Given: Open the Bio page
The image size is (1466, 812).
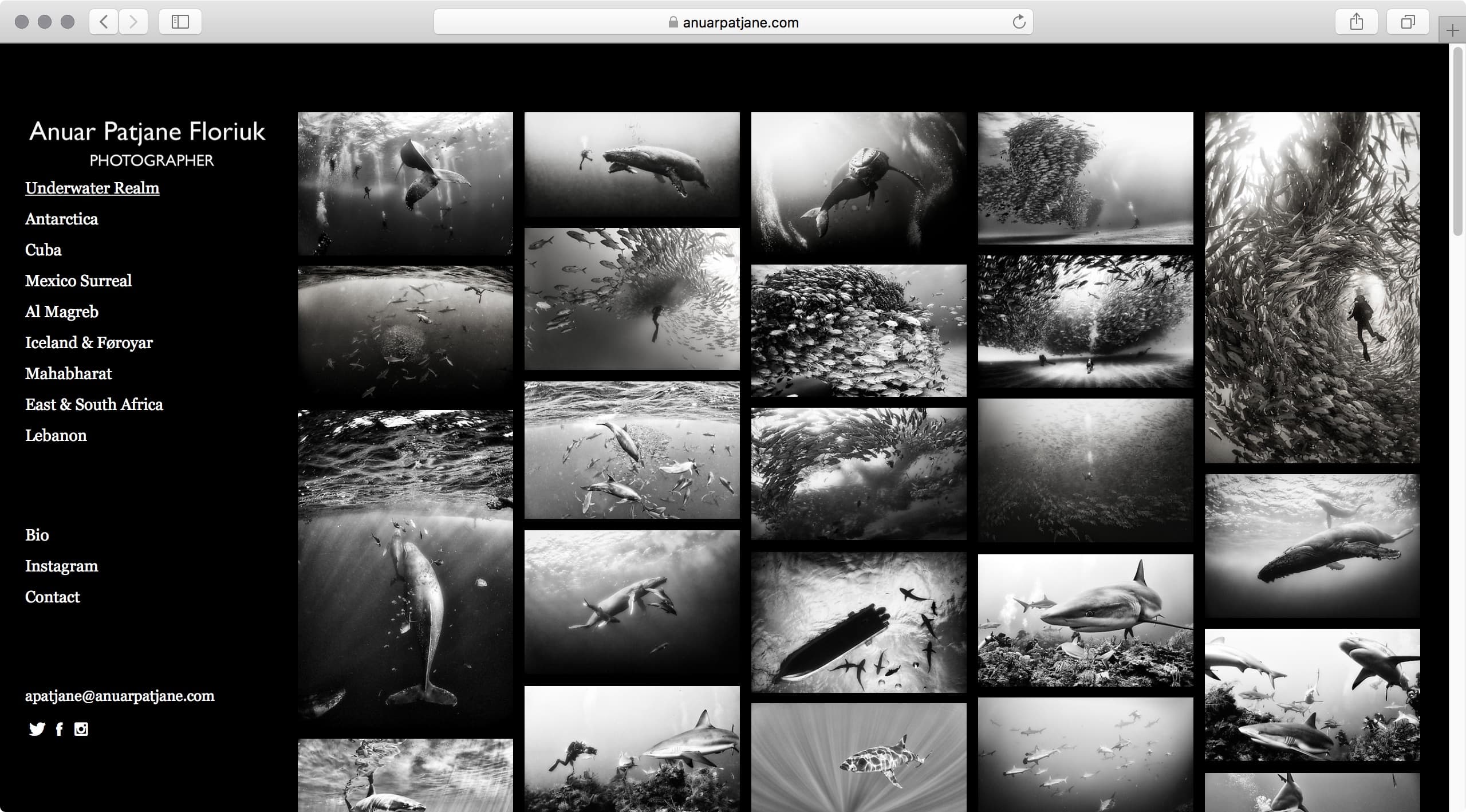Looking at the screenshot, I should [37, 535].
